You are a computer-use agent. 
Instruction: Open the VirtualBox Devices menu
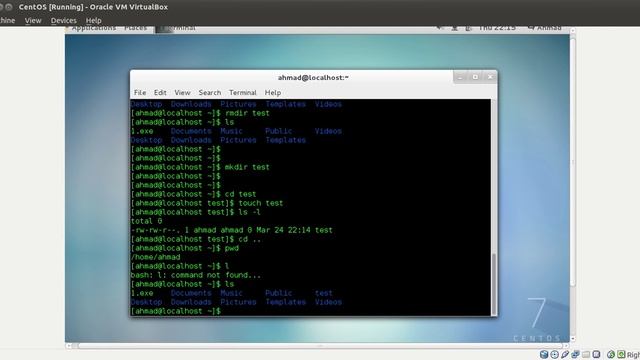63,20
